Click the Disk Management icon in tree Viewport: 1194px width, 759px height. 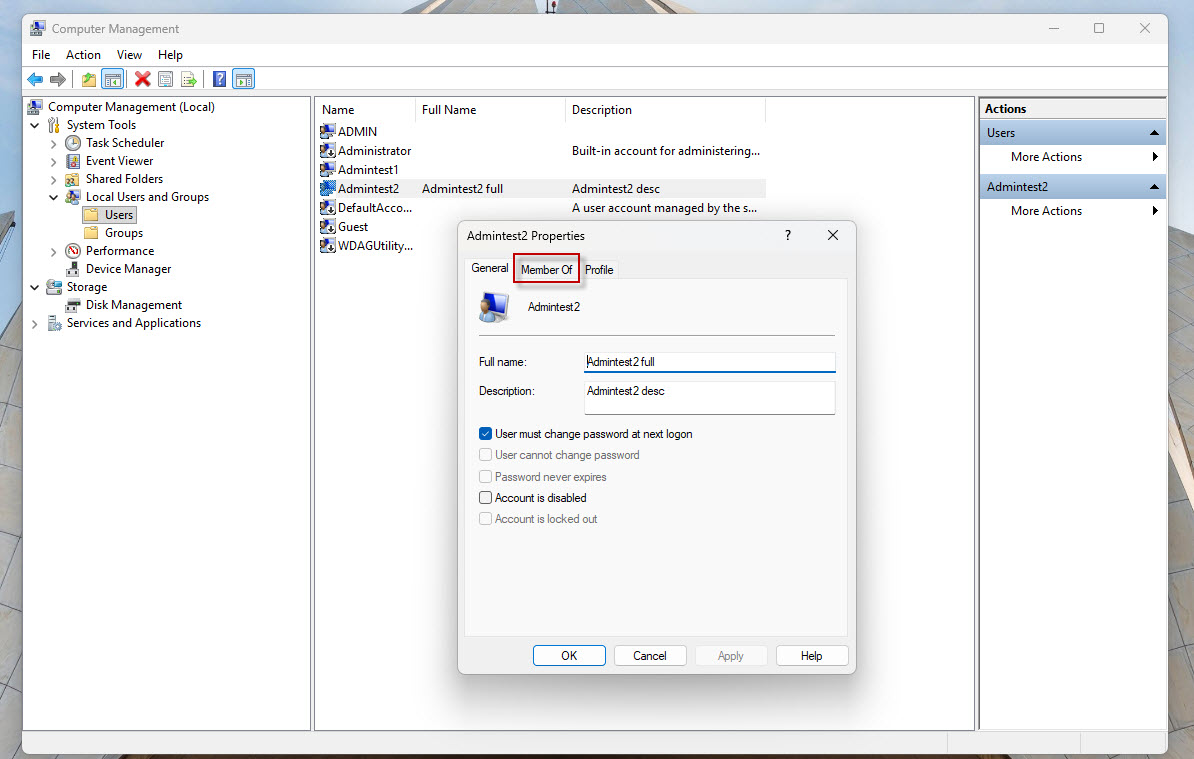pyautogui.click(x=73, y=305)
